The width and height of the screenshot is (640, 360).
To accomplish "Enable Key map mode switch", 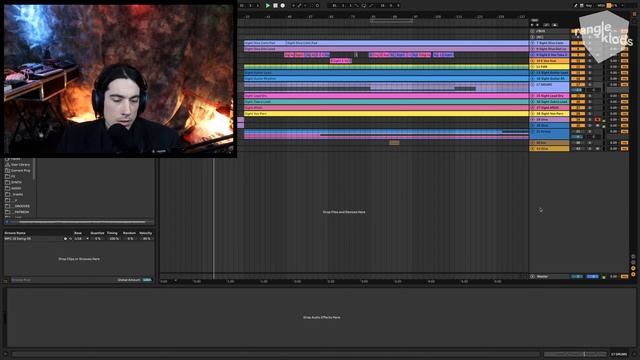I will point(589,6).
